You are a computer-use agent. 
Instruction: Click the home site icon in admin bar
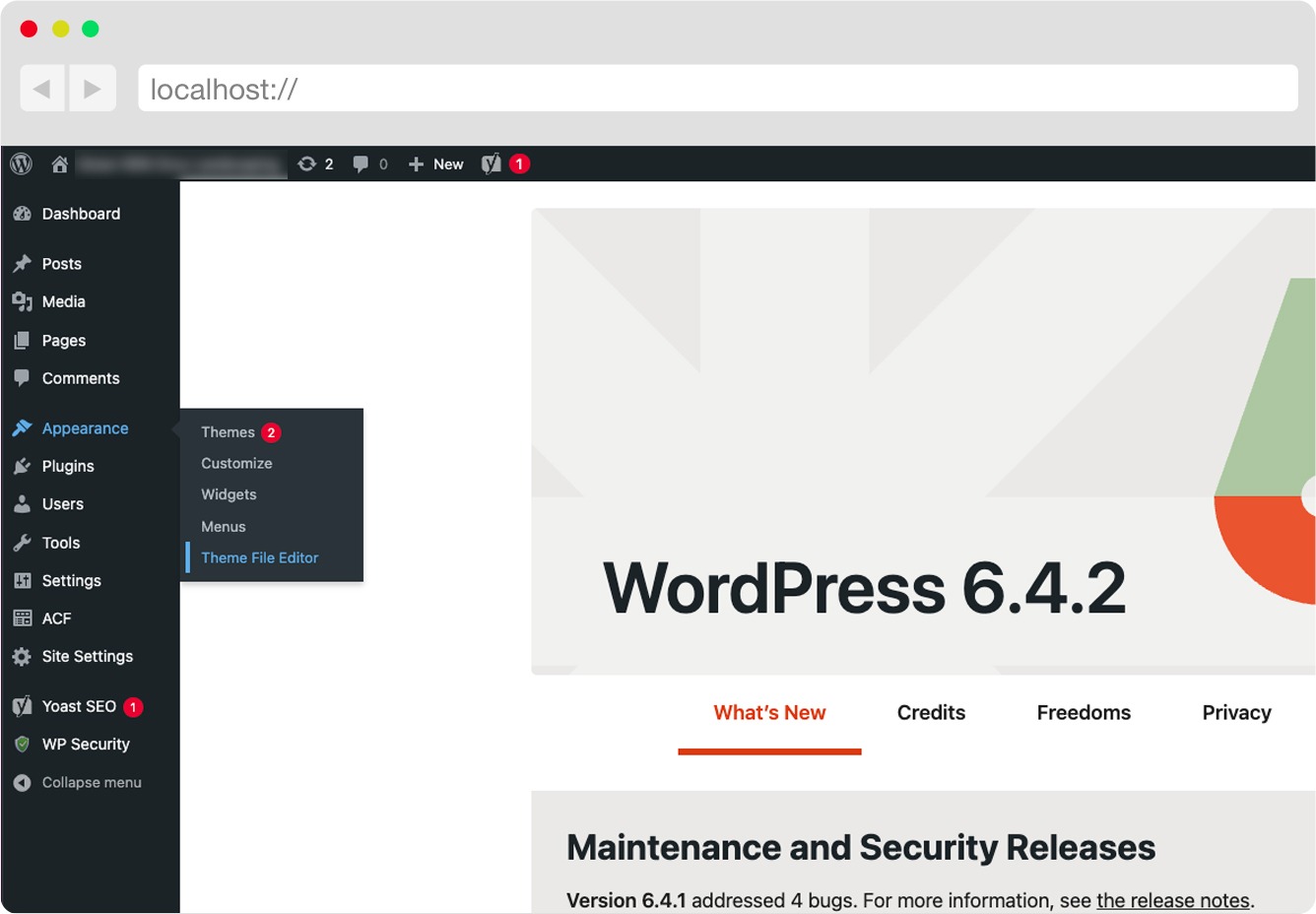tap(60, 164)
